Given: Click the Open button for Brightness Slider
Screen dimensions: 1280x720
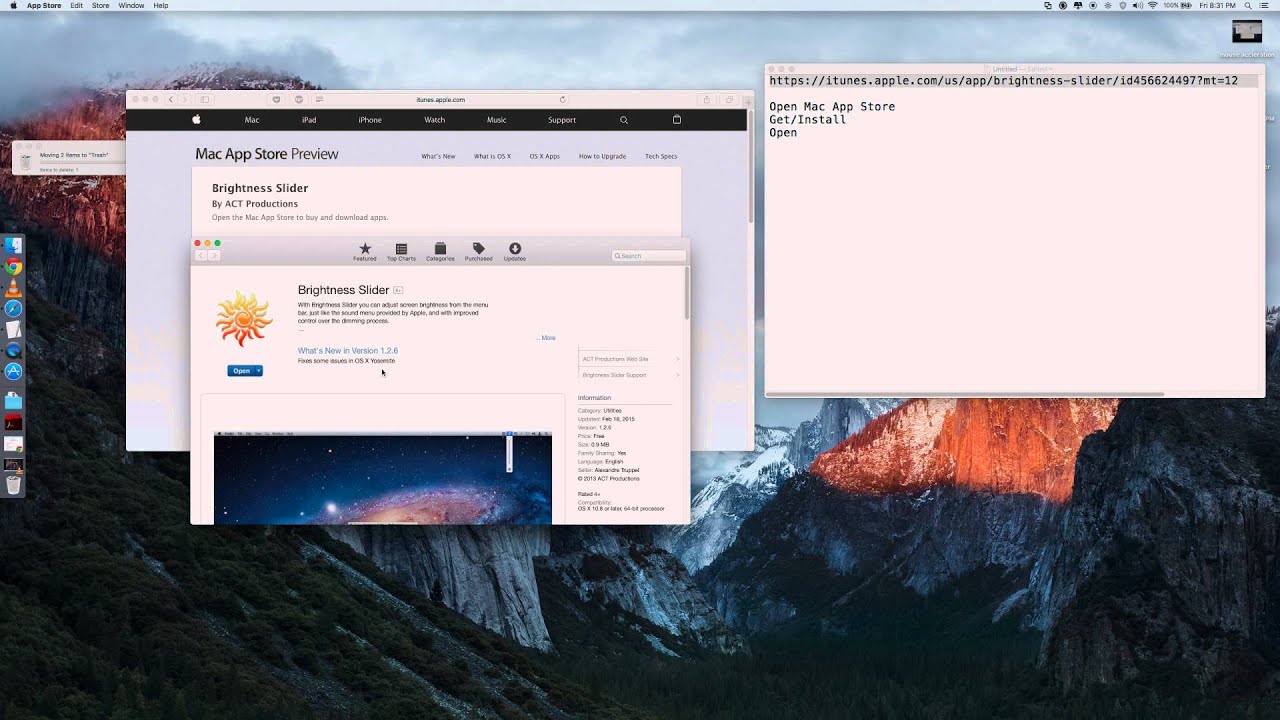Looking at the screenshot, I should point(240,371).
